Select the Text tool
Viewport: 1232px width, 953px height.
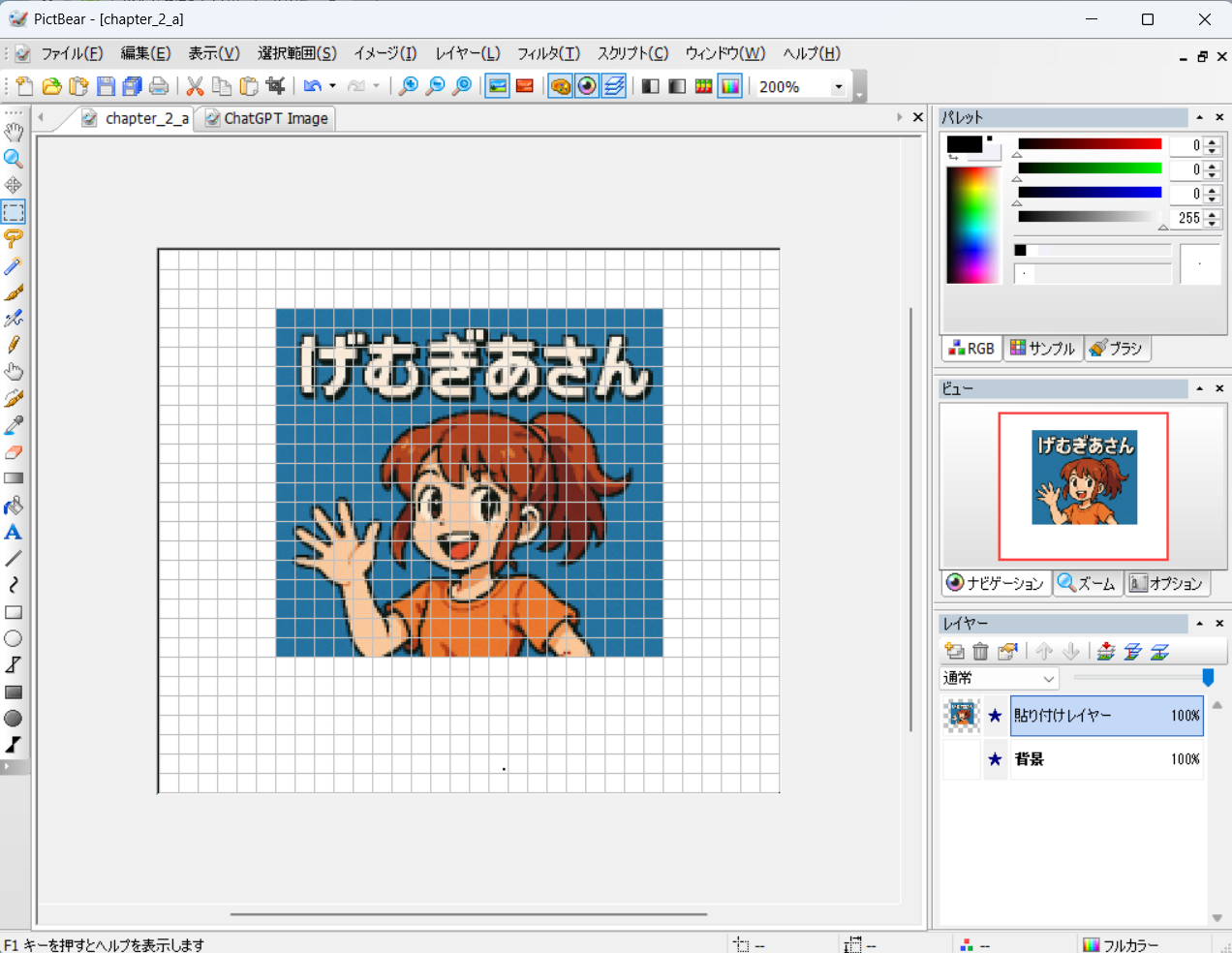coord(14,533)
